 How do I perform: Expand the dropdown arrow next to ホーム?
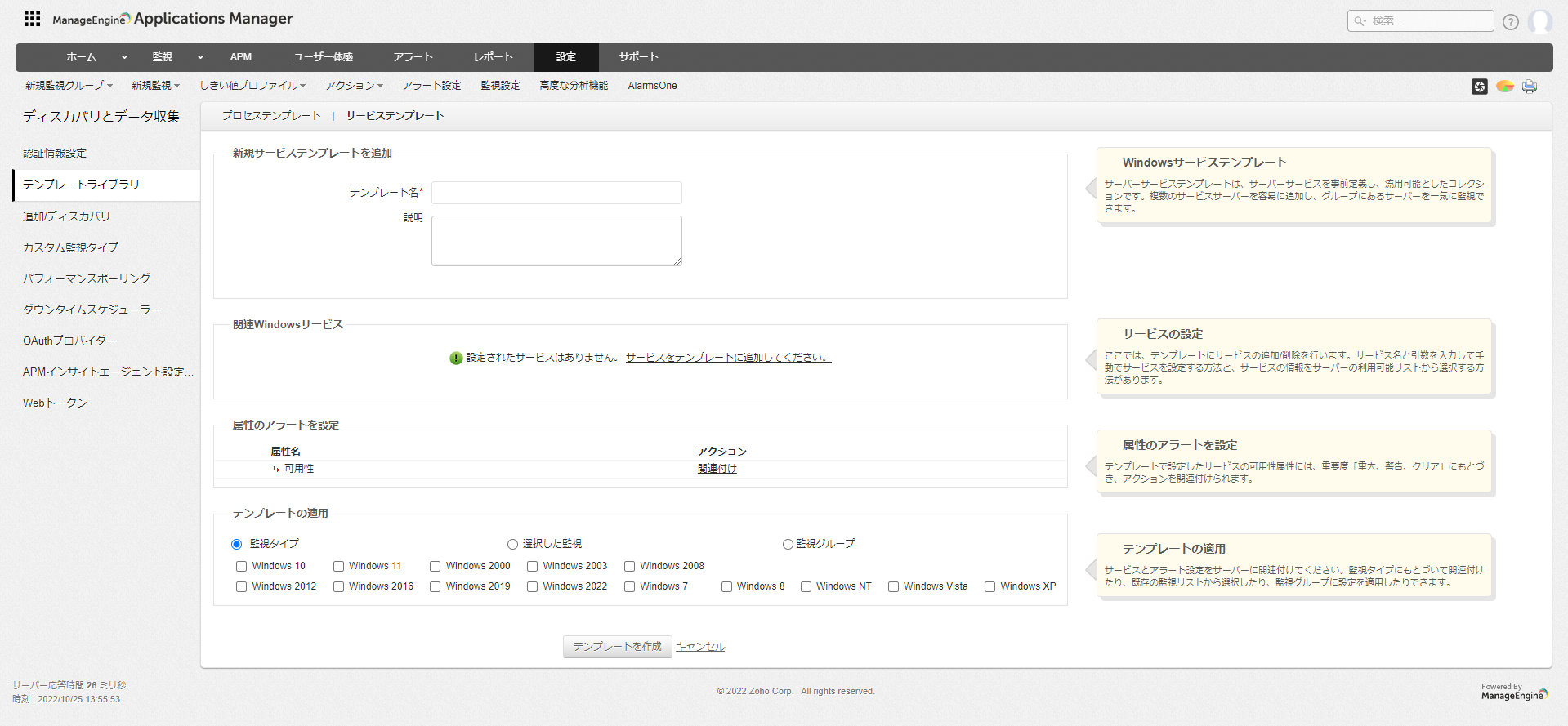[124, 57]
